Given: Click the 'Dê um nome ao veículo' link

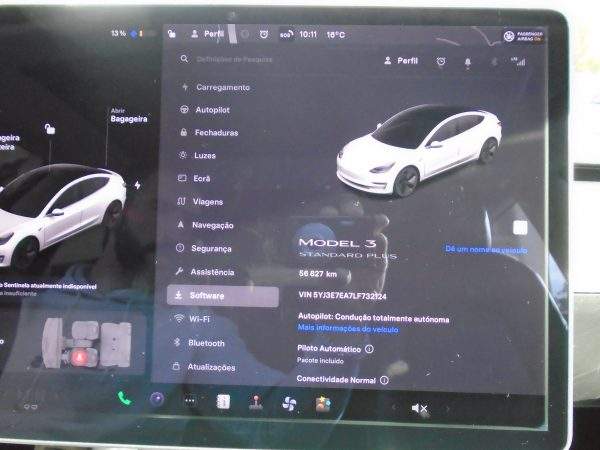Looking at the screenshot, I should [x=486, y=249].
